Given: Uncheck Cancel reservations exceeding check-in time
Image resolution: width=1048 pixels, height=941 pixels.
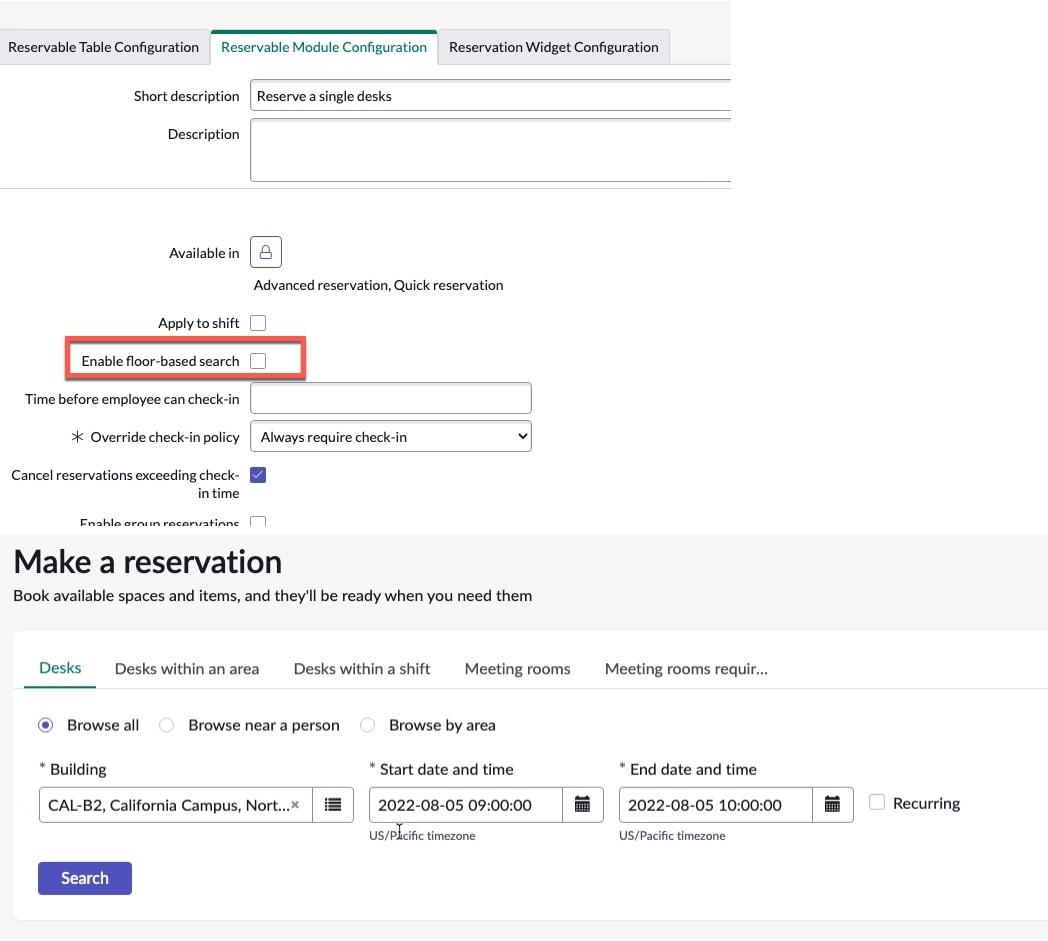Looking at the screenshot, I should coord(257,474).
